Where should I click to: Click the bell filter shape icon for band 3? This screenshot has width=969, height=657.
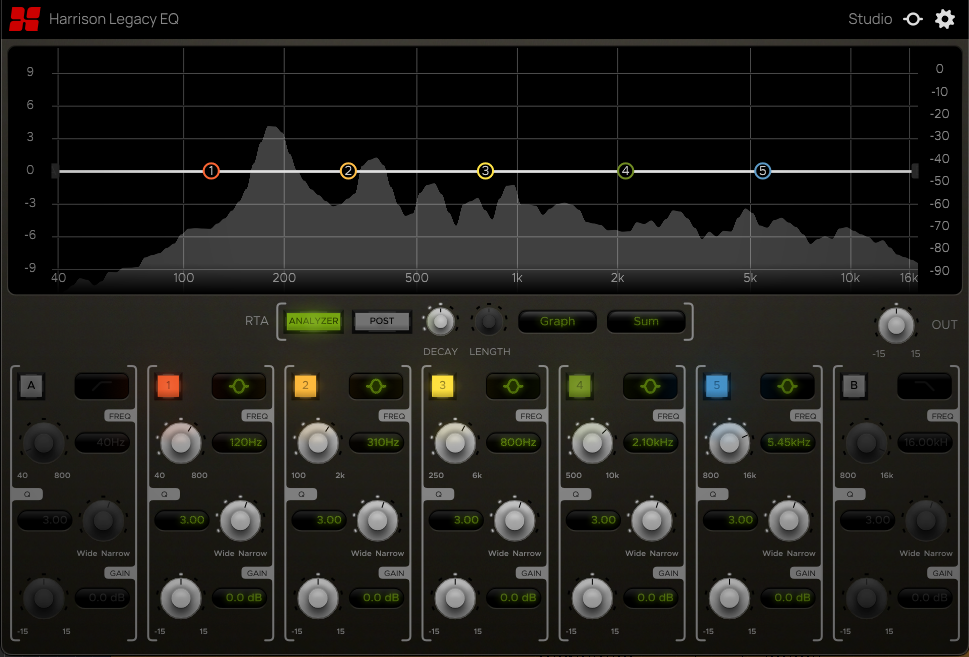[514, 386]
